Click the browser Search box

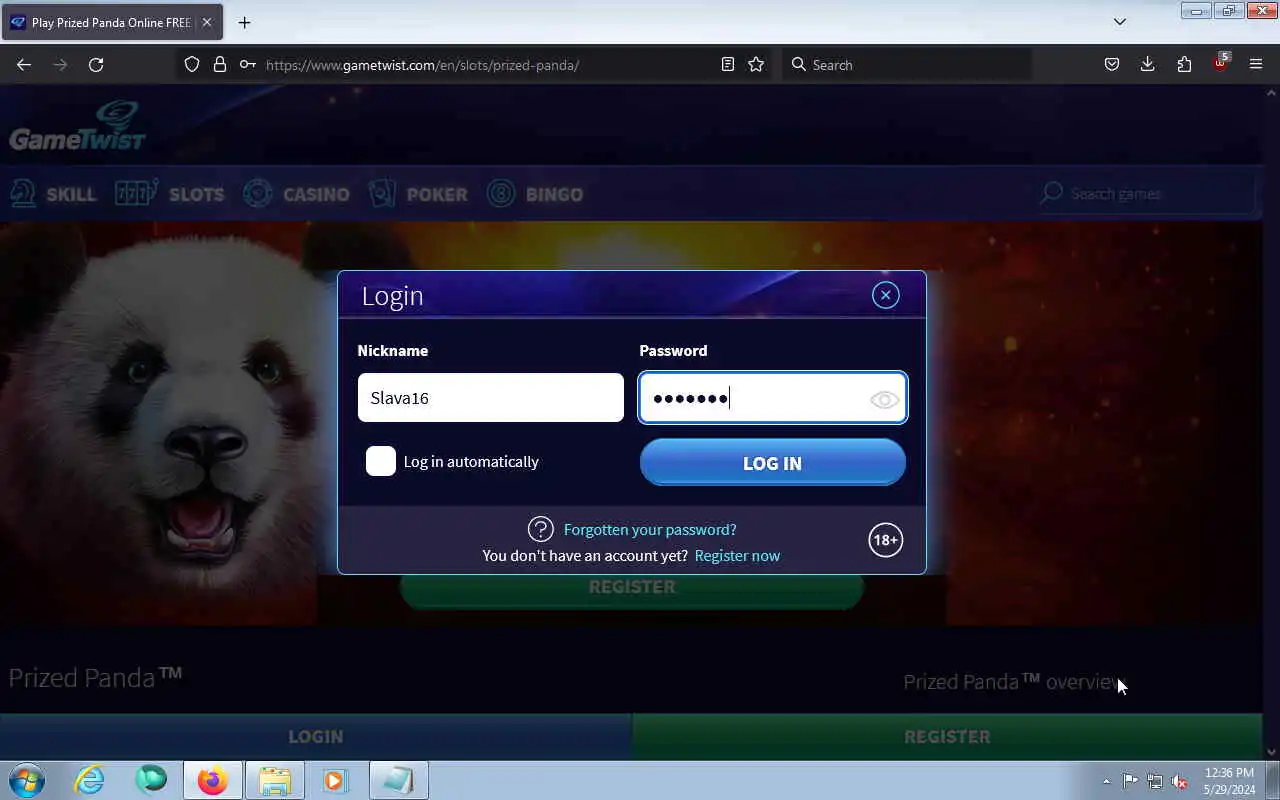(907, 64)
